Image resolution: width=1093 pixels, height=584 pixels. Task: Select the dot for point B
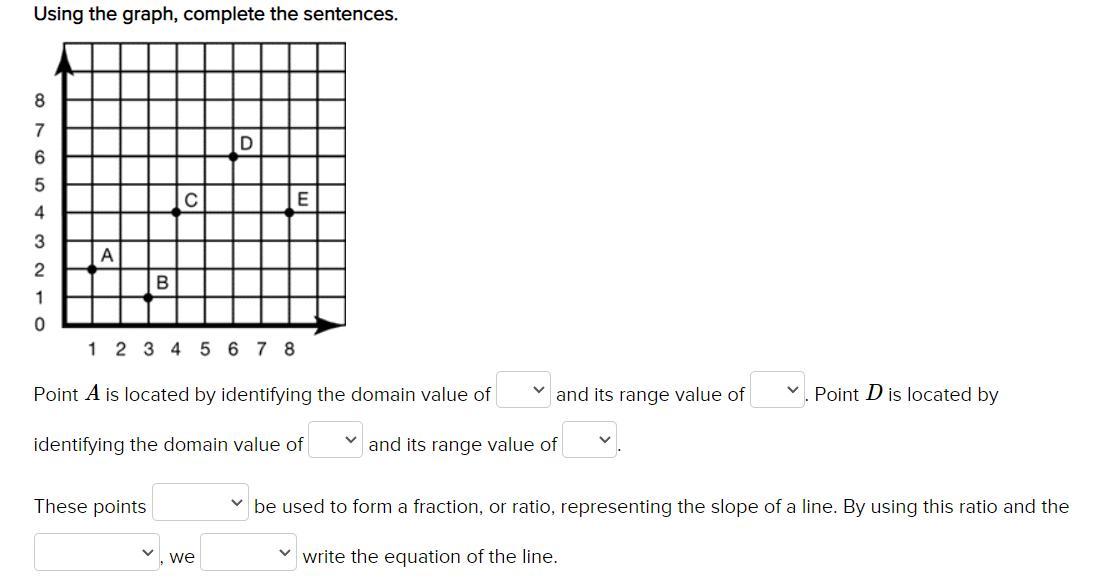(x=148, y=297)
